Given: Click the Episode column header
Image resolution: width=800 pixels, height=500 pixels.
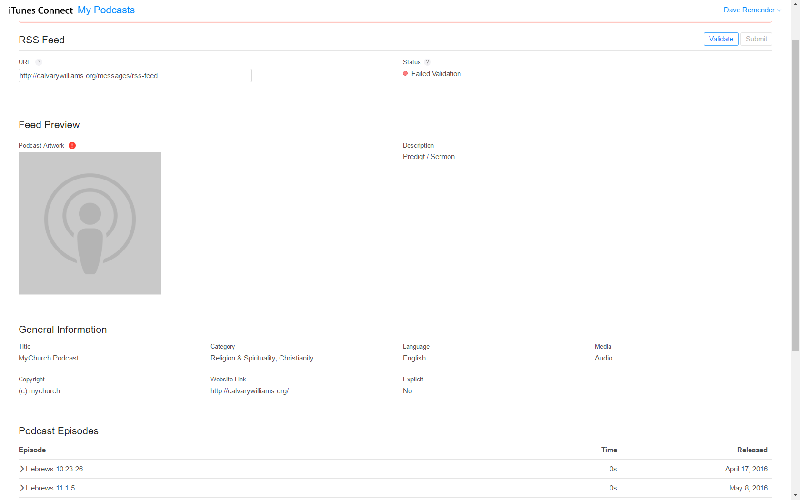Looking at the screenshot, I should (32, 449).
